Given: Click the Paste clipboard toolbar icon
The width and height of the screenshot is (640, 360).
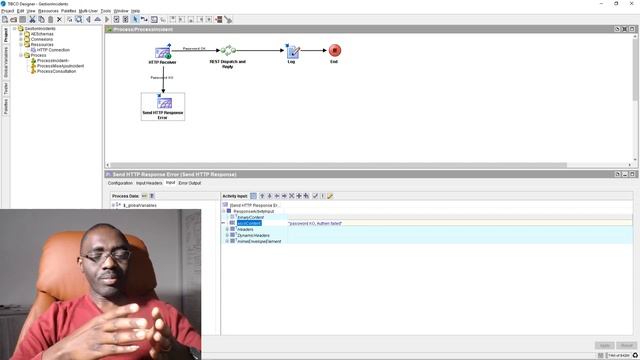Looking at the screenshot, I should pyautogui.click(x=50, y=19).
